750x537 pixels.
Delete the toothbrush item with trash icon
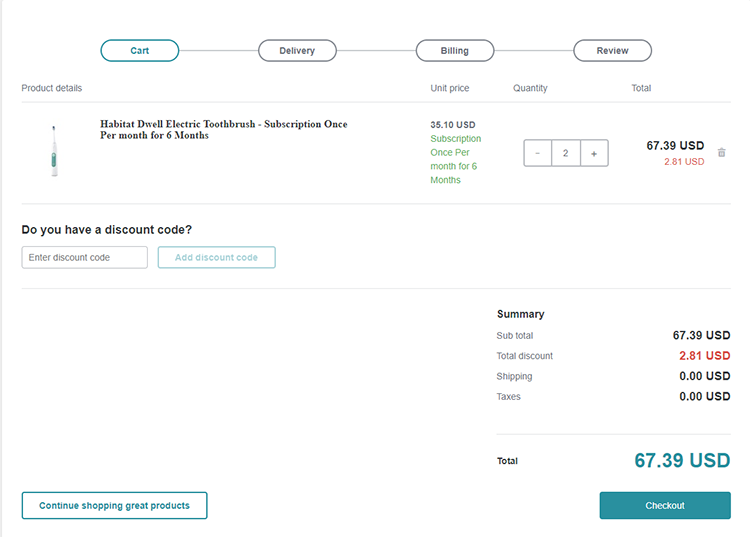[x=721, y=153]
